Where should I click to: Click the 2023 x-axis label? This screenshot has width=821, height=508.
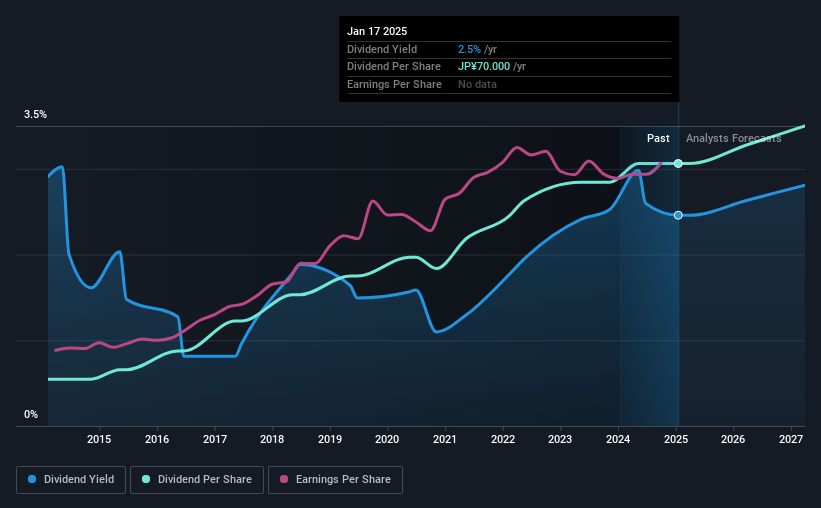(x=560, y=439)
